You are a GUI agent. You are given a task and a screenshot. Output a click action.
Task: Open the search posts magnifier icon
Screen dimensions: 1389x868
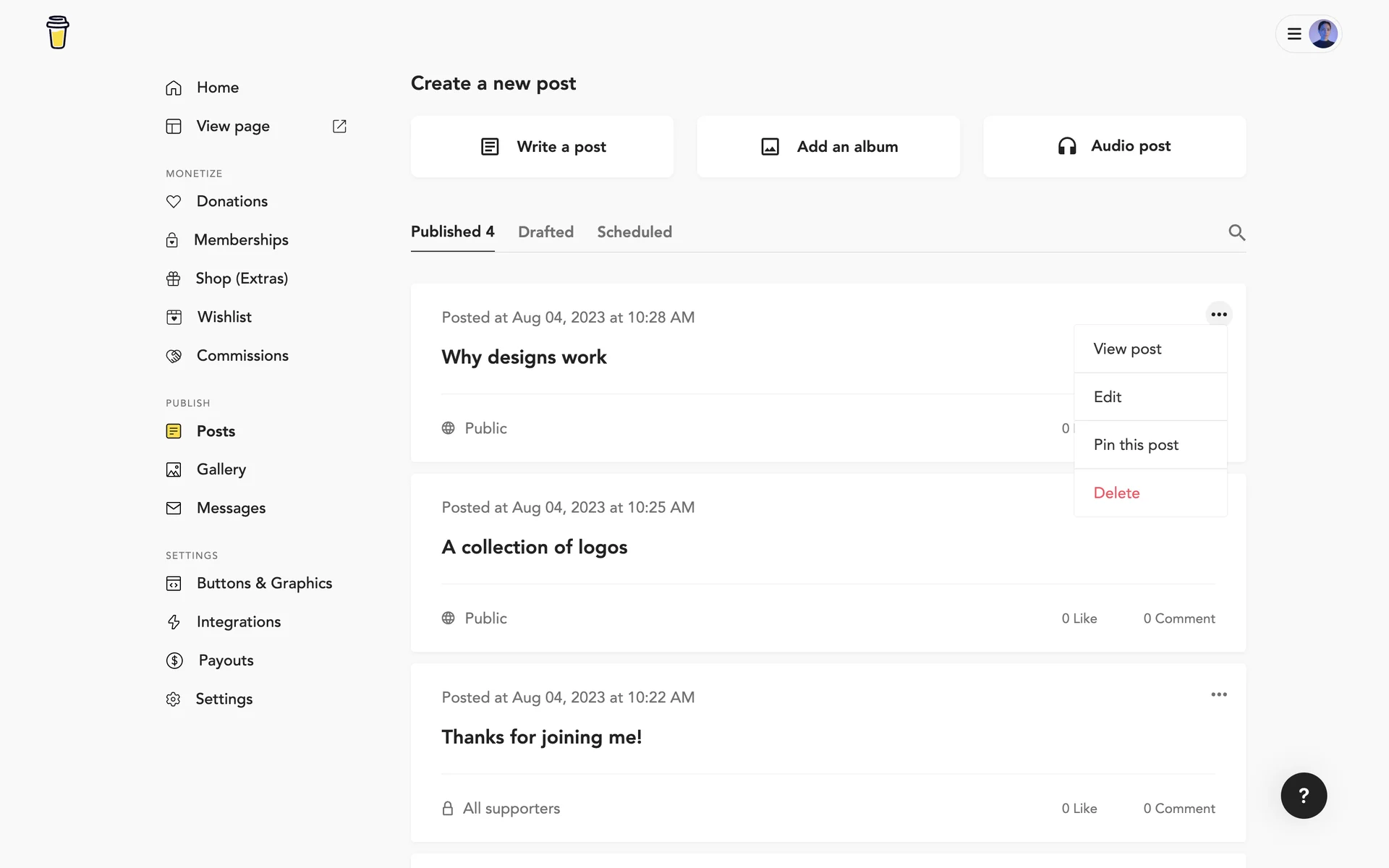click(x=1236, y=232)
